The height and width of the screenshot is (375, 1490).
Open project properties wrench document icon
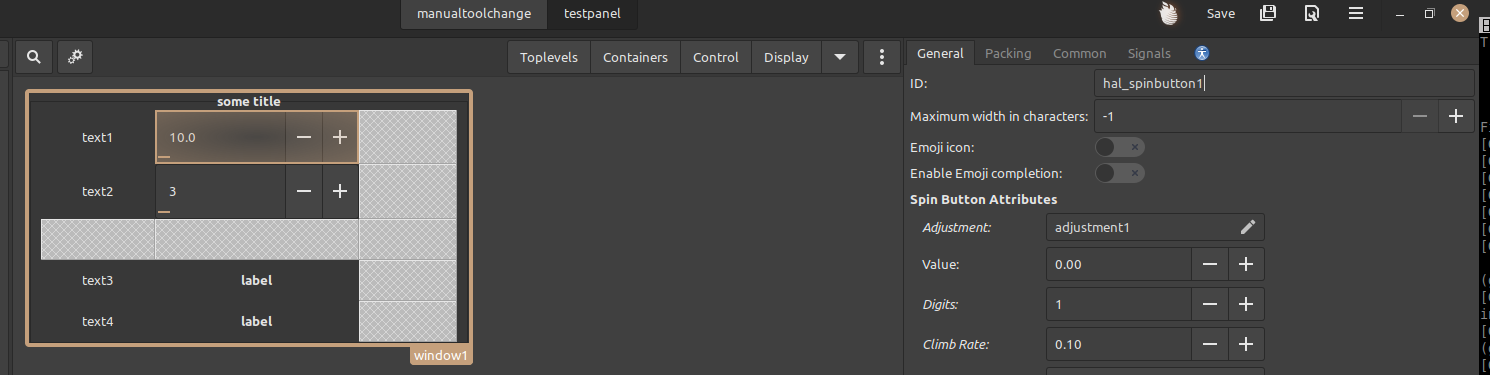click(x=1311, y=13)
